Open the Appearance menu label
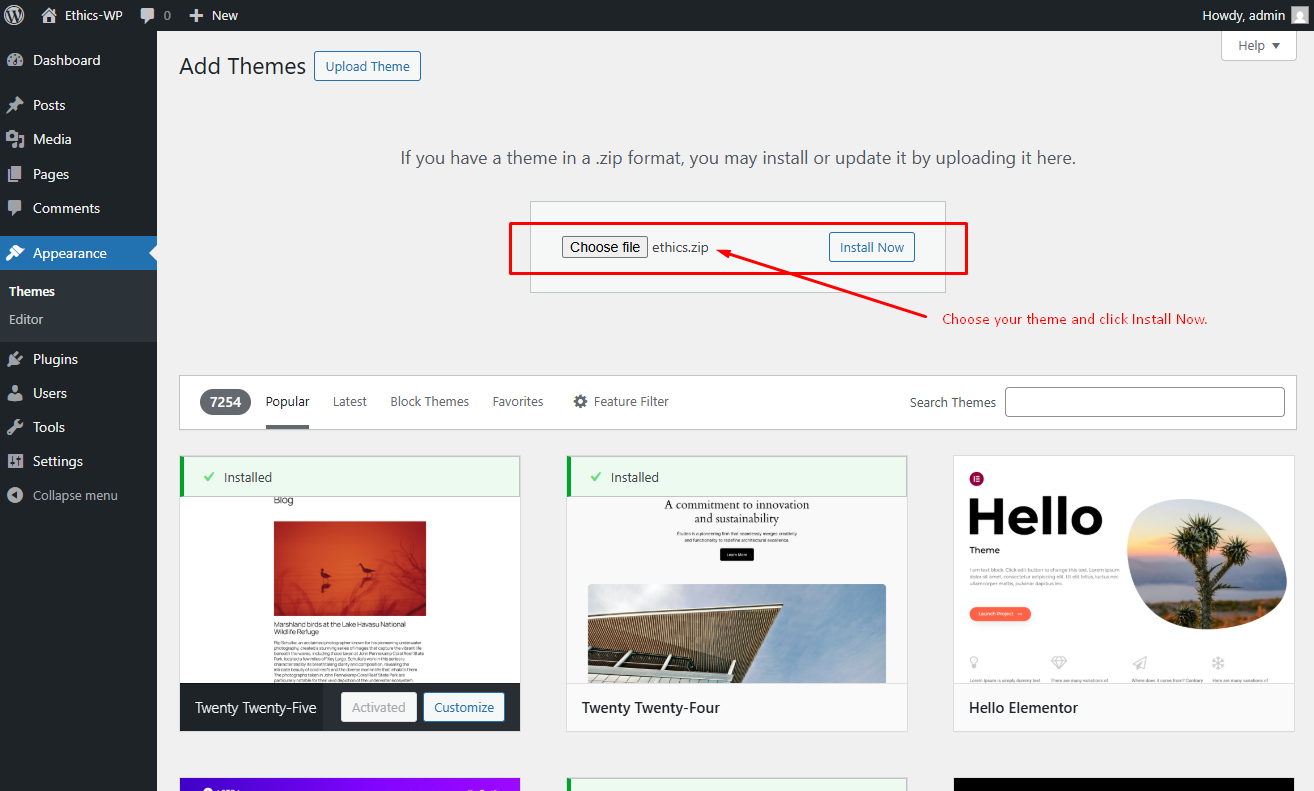 (x=70, y=253)
